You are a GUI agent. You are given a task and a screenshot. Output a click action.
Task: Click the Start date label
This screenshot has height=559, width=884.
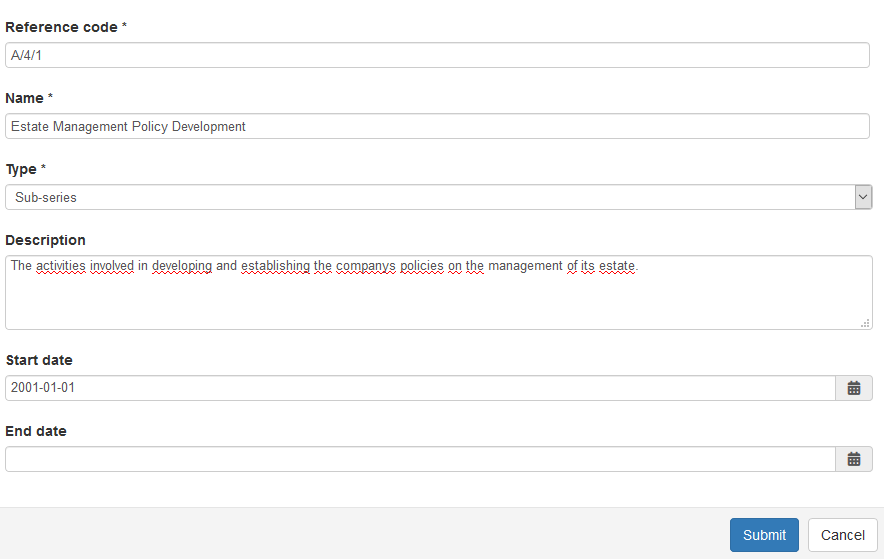39,360
